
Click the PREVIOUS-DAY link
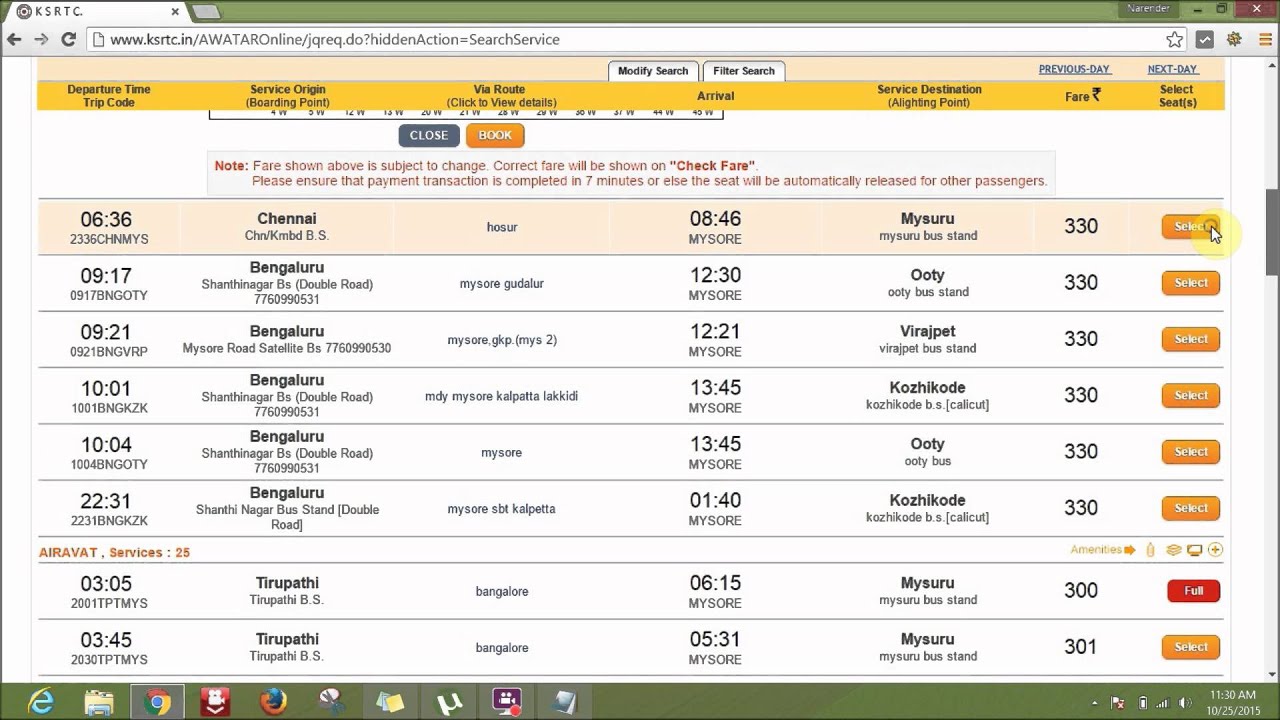tap(1074, 69)
